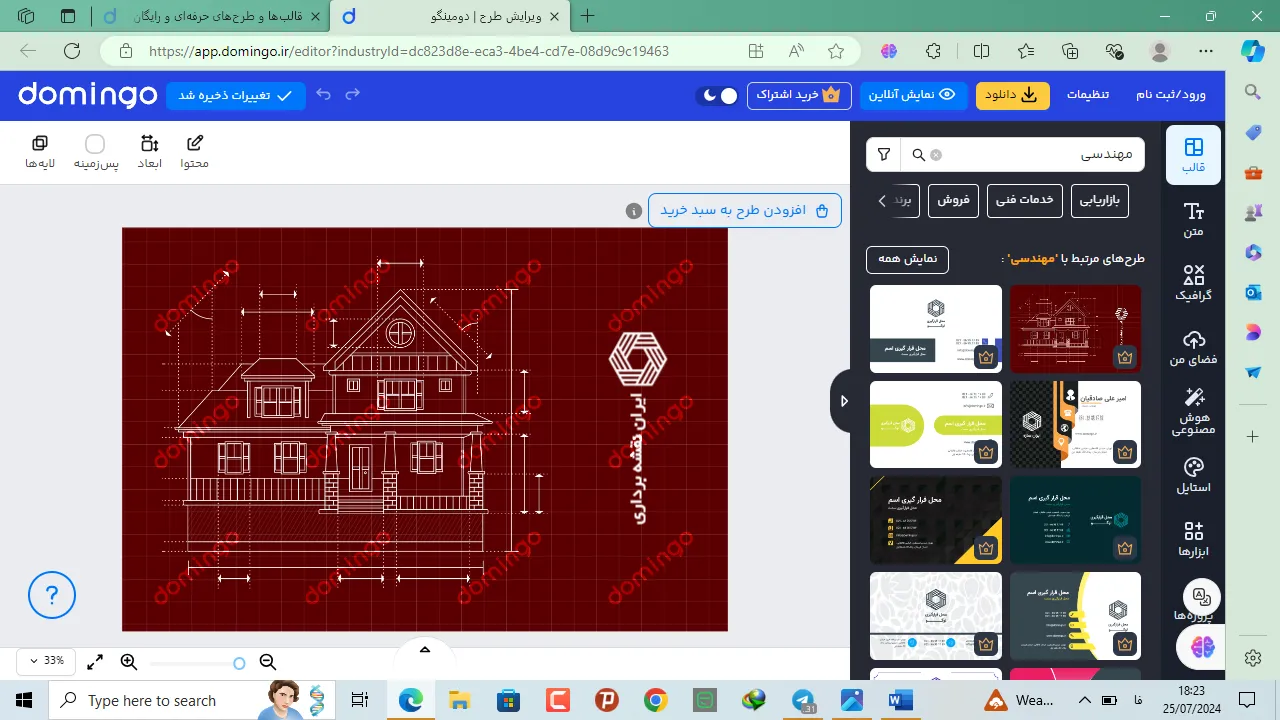Select the خدمات فنی category chip
The height and width of the screenshot is (720, 1280).
(1025, 200)
